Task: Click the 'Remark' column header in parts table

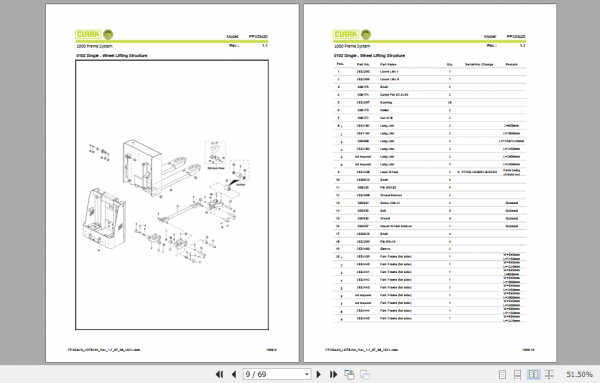Action: pyautogui.click(x=512, y=64)
